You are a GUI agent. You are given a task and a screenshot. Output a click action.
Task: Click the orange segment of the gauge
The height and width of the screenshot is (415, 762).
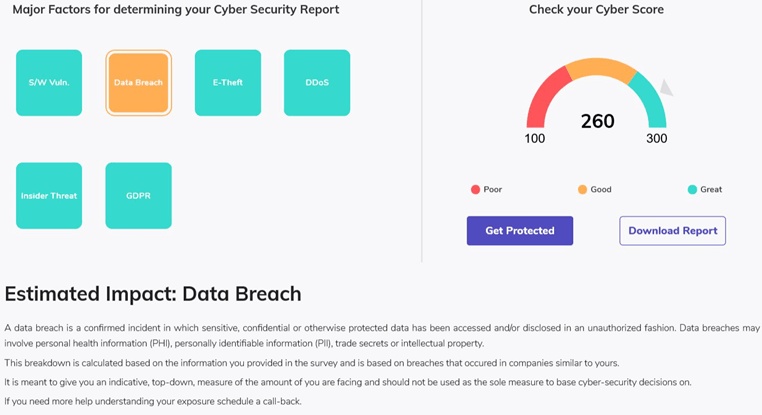pos(601,68)
